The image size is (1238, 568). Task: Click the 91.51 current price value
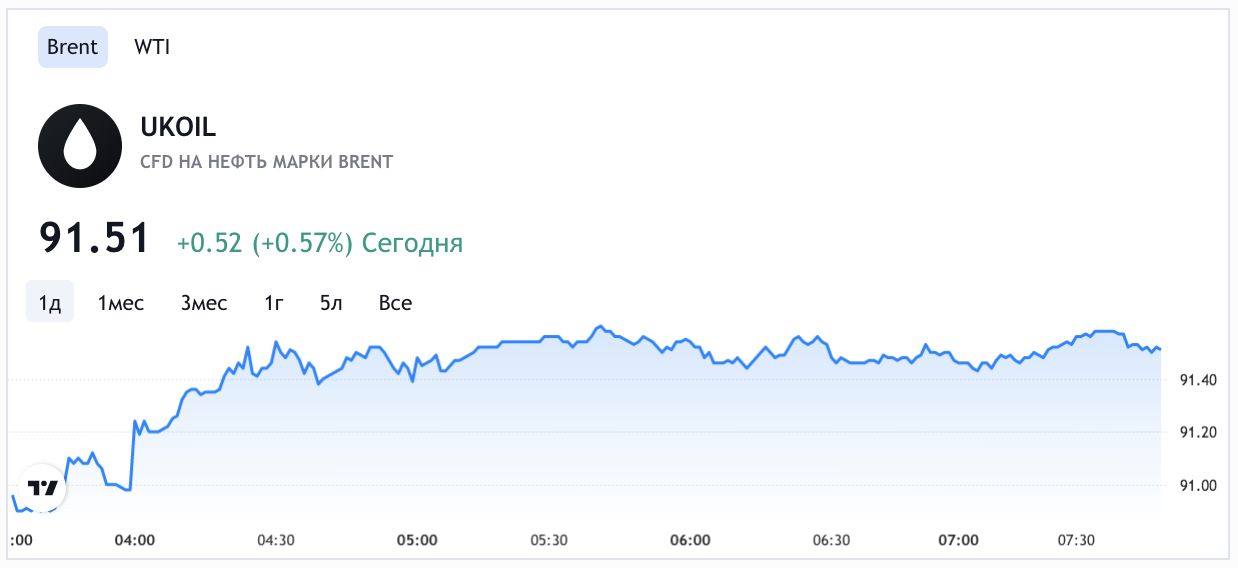click(x=94, y=239)
